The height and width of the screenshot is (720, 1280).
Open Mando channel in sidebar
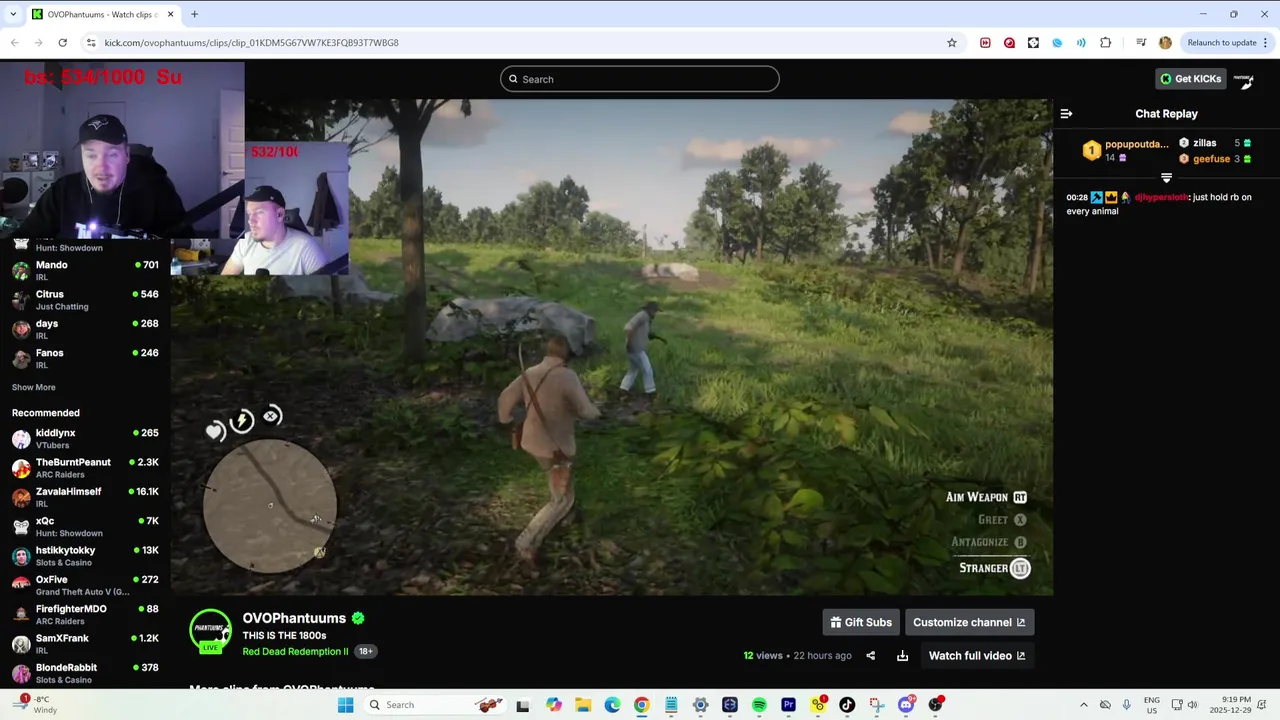tap(85, 270)
